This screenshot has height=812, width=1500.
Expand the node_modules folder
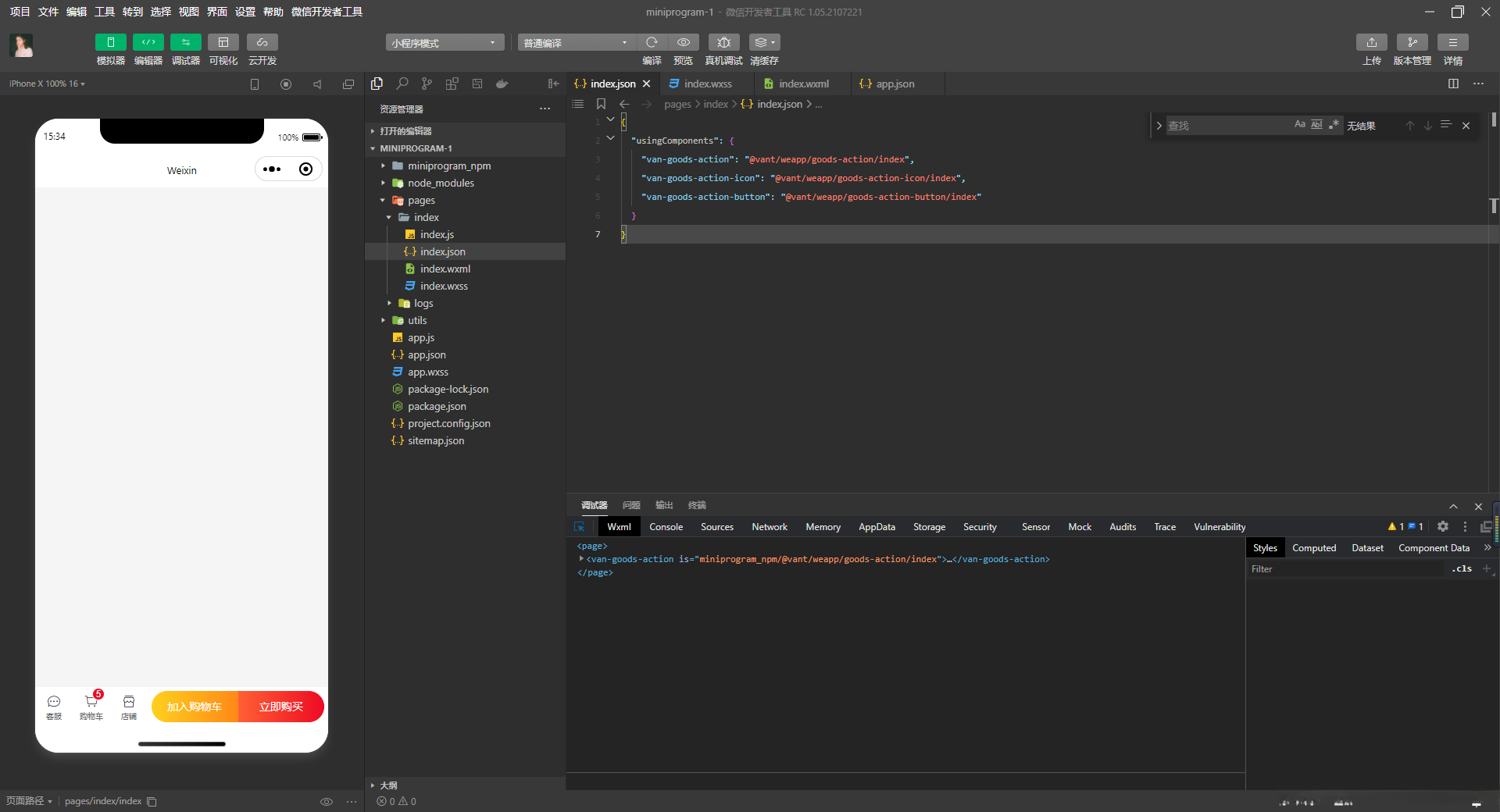(x=441, y=183)
